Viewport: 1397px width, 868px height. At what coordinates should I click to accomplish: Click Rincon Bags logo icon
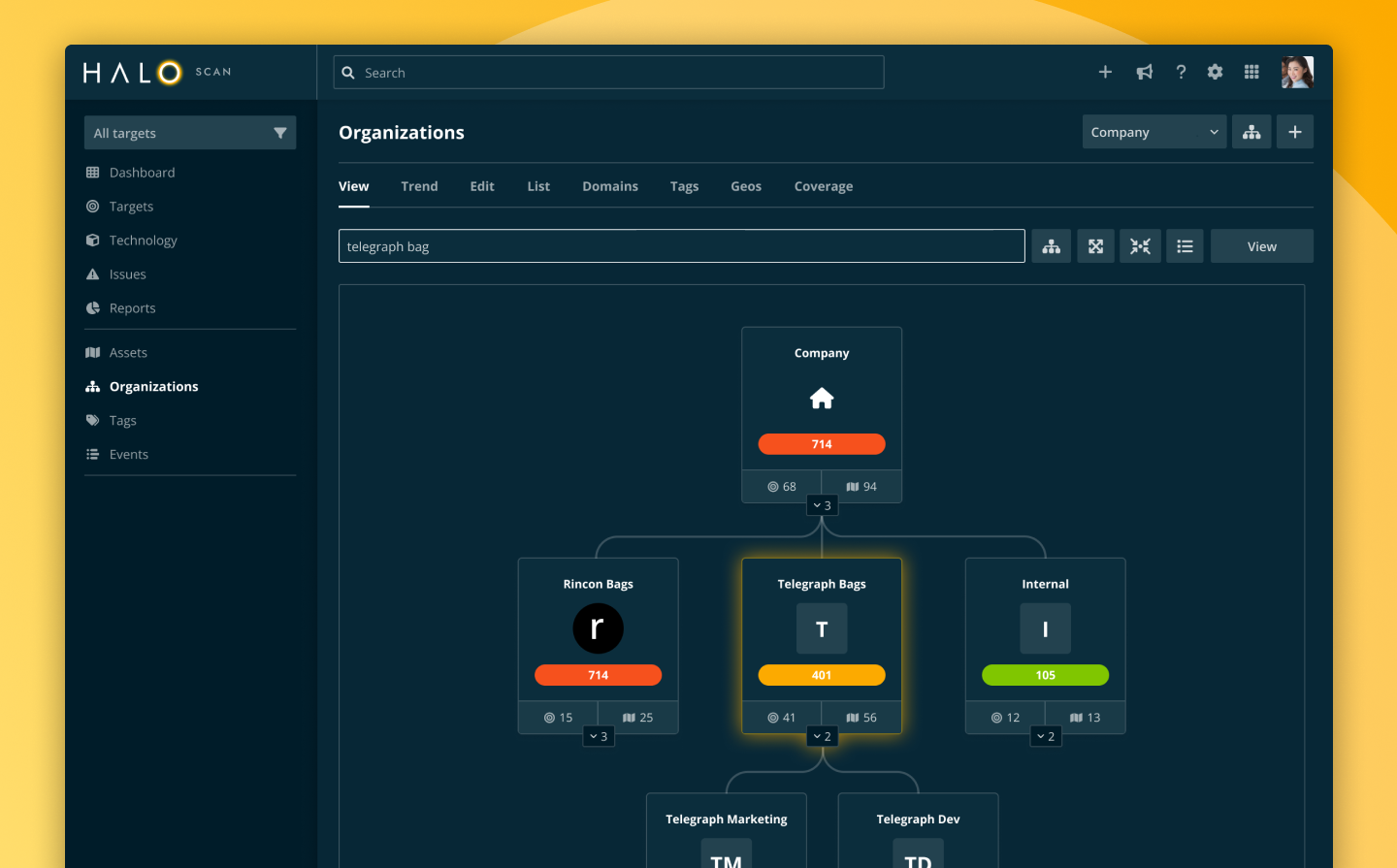(x=599, y=628)
